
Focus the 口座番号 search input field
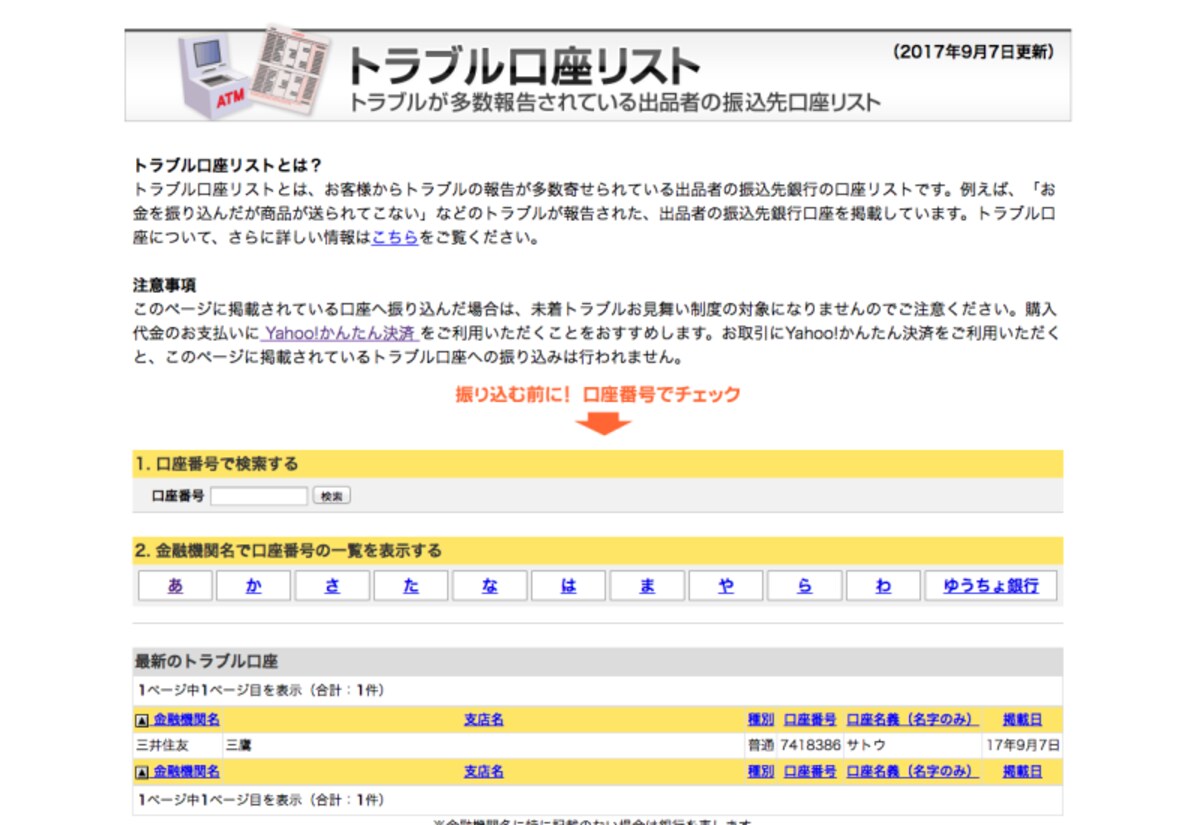[259, 496]
